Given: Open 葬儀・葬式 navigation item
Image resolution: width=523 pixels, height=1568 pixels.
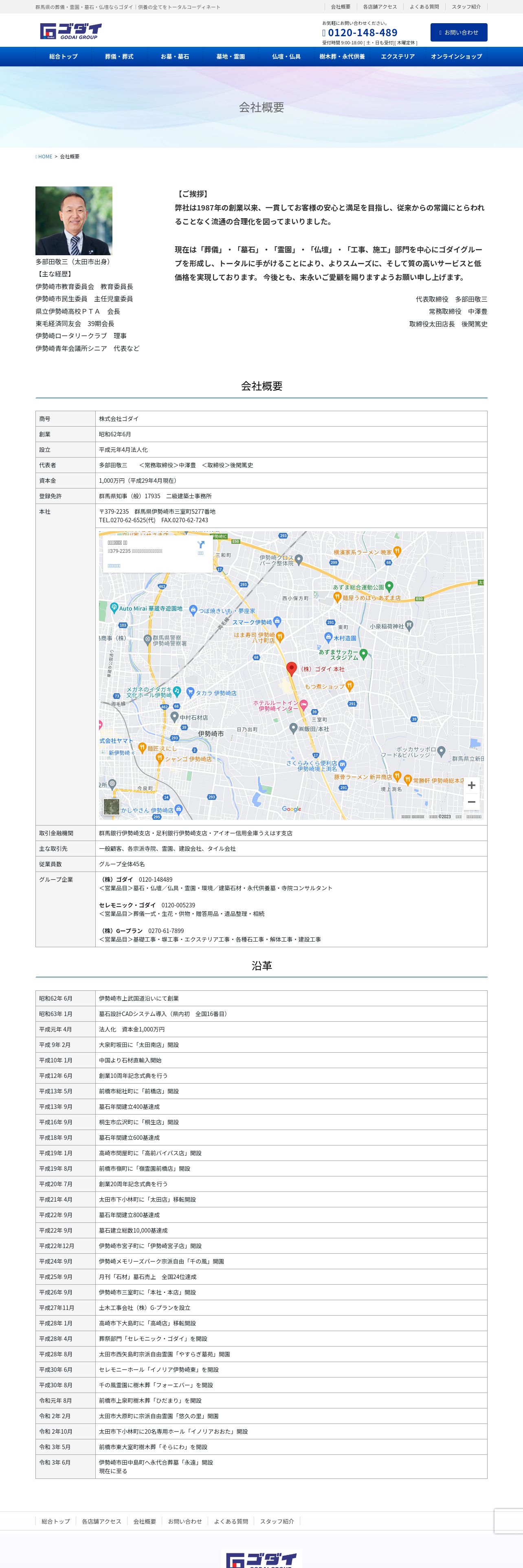Looking at the screenshot, I should 119,57.
